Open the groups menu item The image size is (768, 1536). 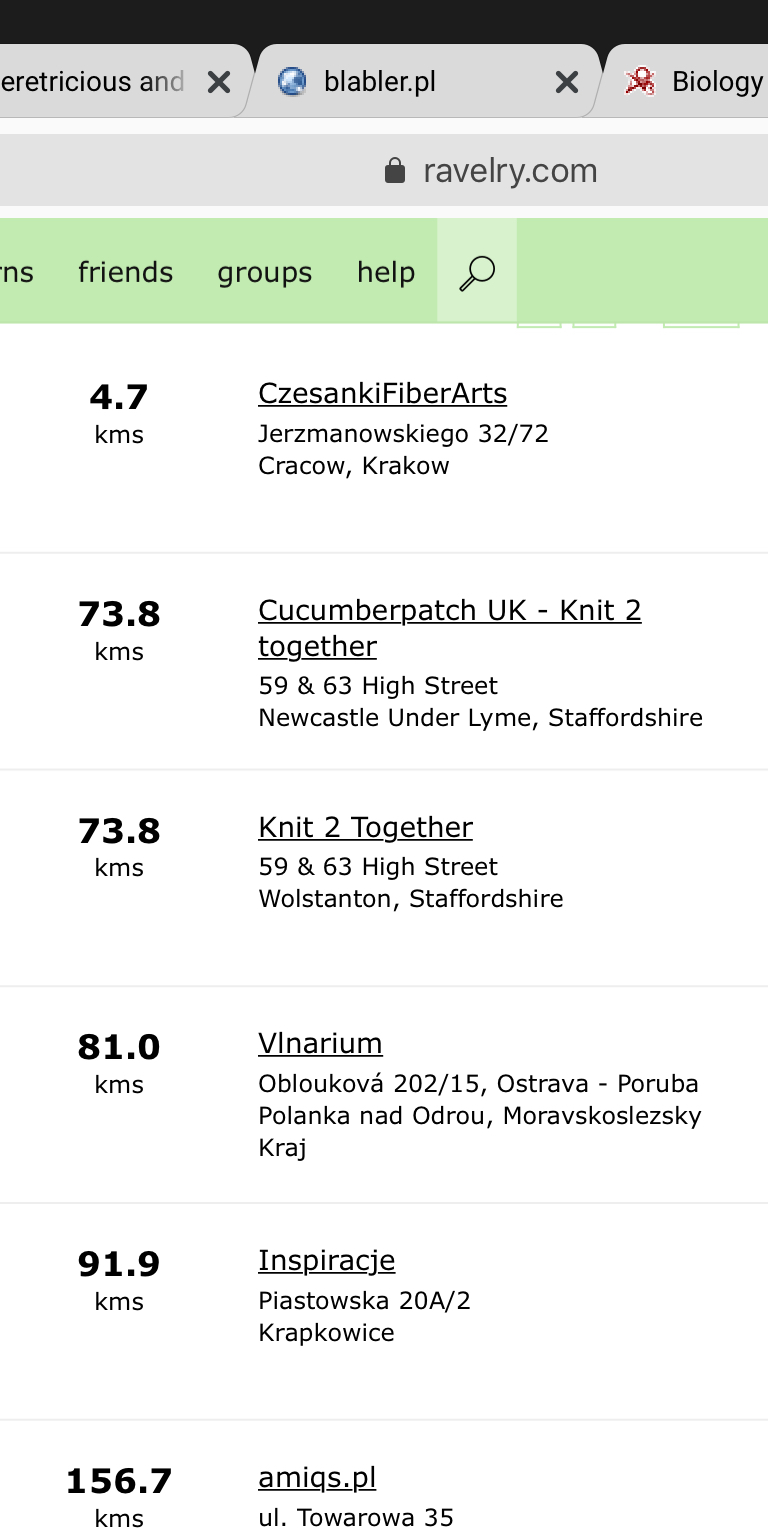[x=264, y=272]
